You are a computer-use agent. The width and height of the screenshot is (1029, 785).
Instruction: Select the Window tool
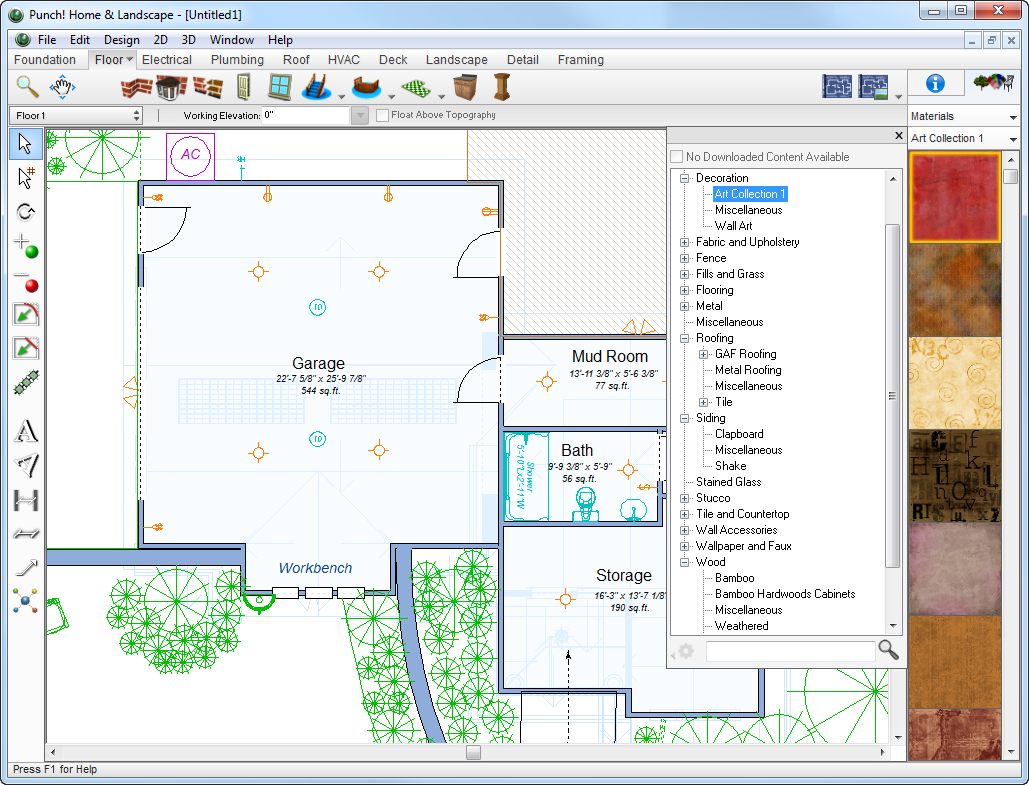279,88
